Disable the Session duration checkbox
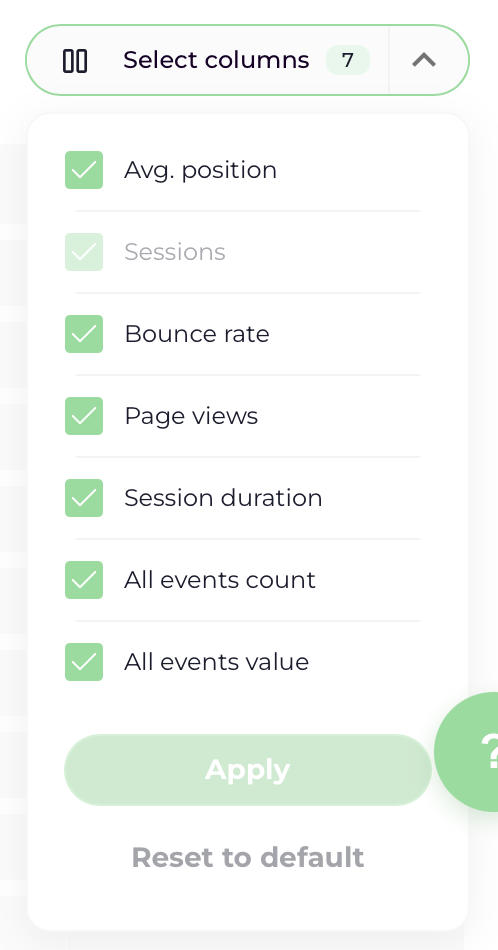 pos(84,498)
